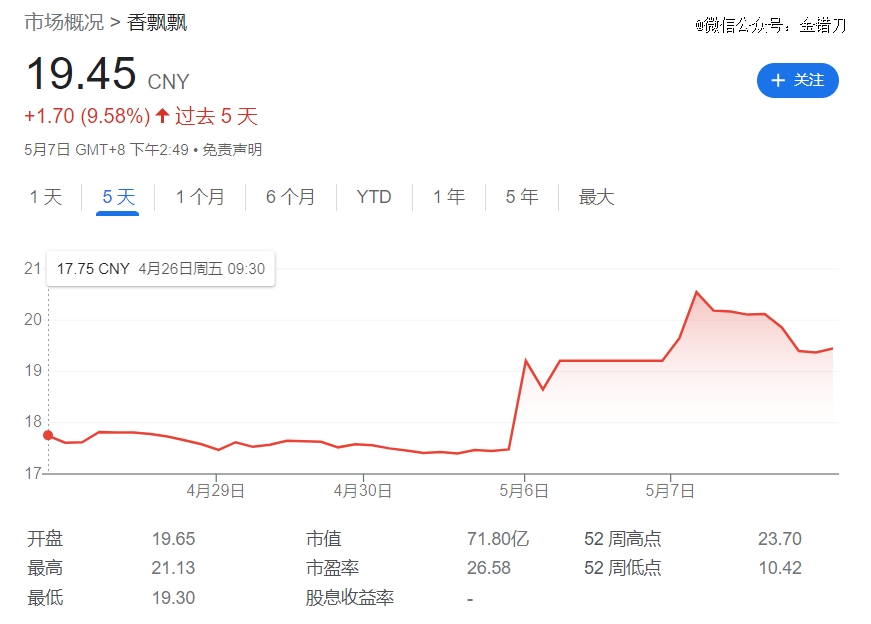Image resolution: width=871 pixels, height=624 pixels.
Task: Switch to the 1 天 range tab
Action: (46, 197)
